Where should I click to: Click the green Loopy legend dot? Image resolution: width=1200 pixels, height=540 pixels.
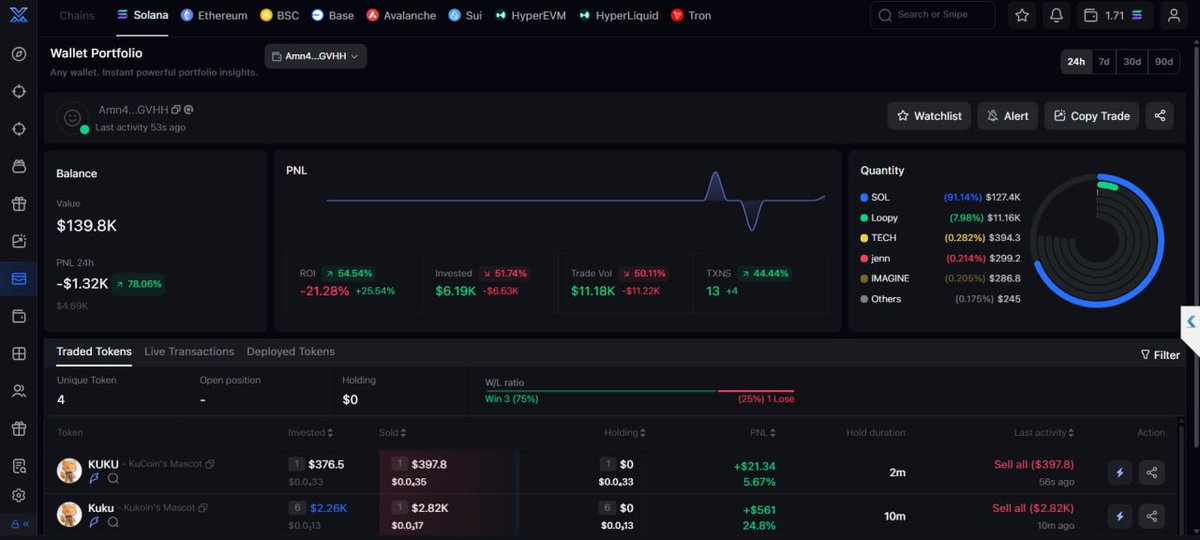pos(863,218)
